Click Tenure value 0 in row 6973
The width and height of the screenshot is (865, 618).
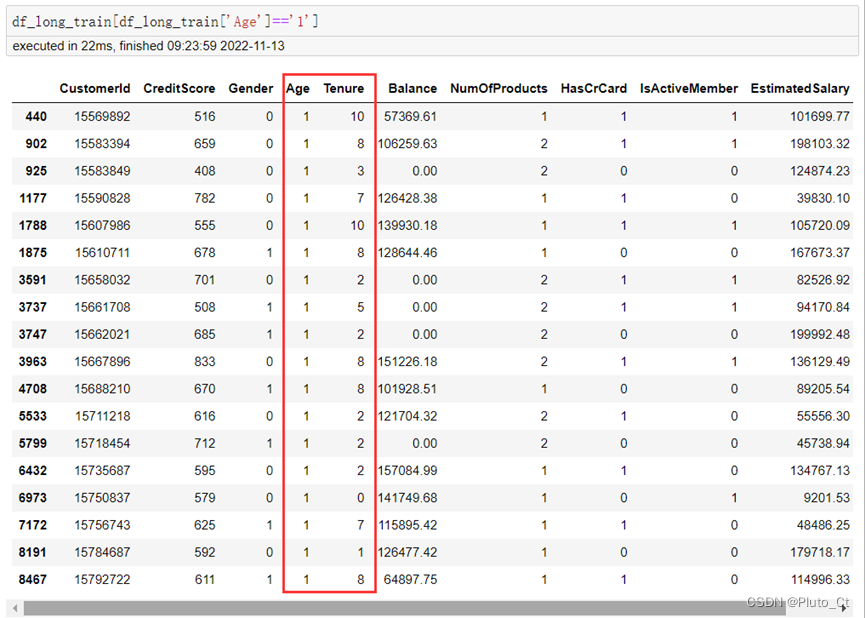(361, 498)
